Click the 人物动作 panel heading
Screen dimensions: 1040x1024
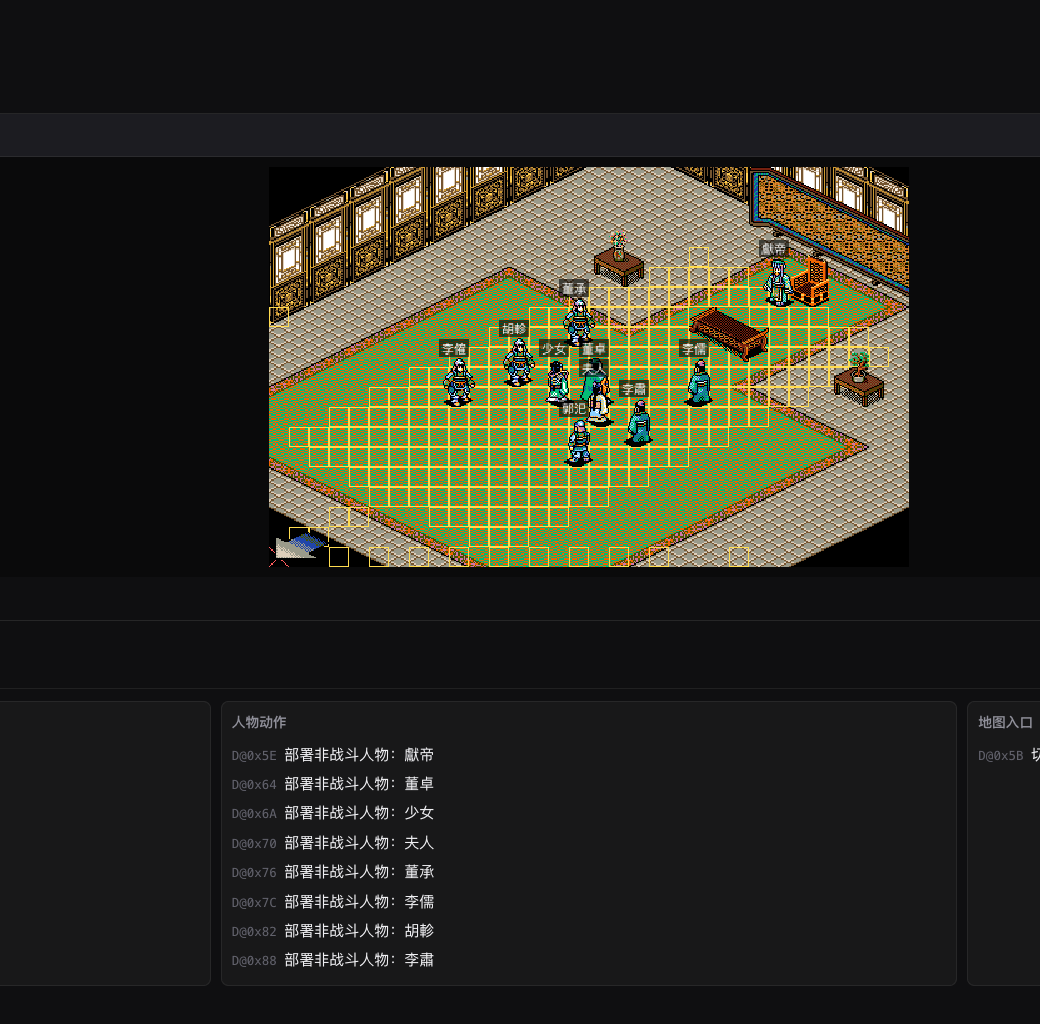point(259,722)
